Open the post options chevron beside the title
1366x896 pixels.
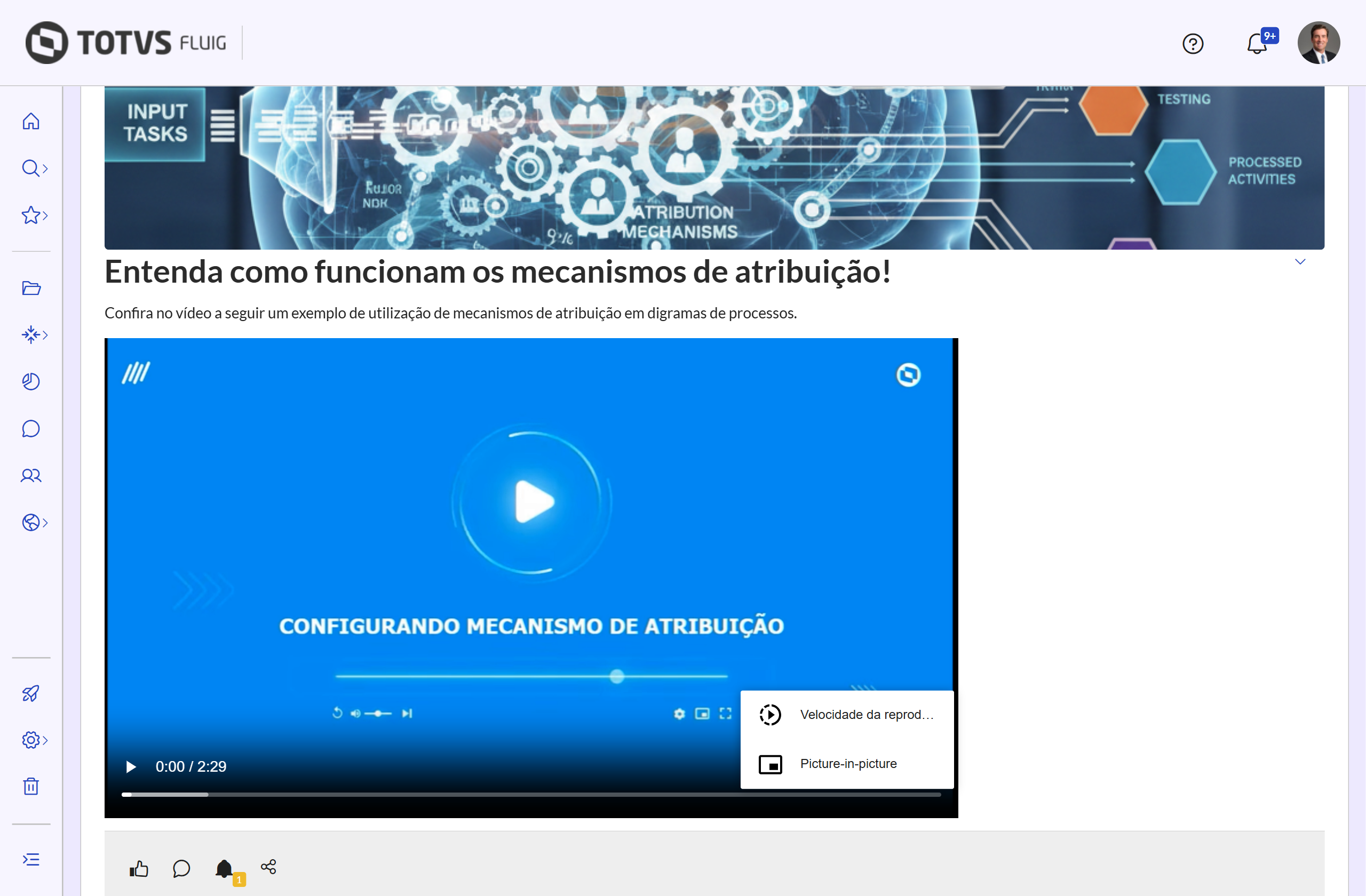pyautogui.click(x=1300, y=261)
